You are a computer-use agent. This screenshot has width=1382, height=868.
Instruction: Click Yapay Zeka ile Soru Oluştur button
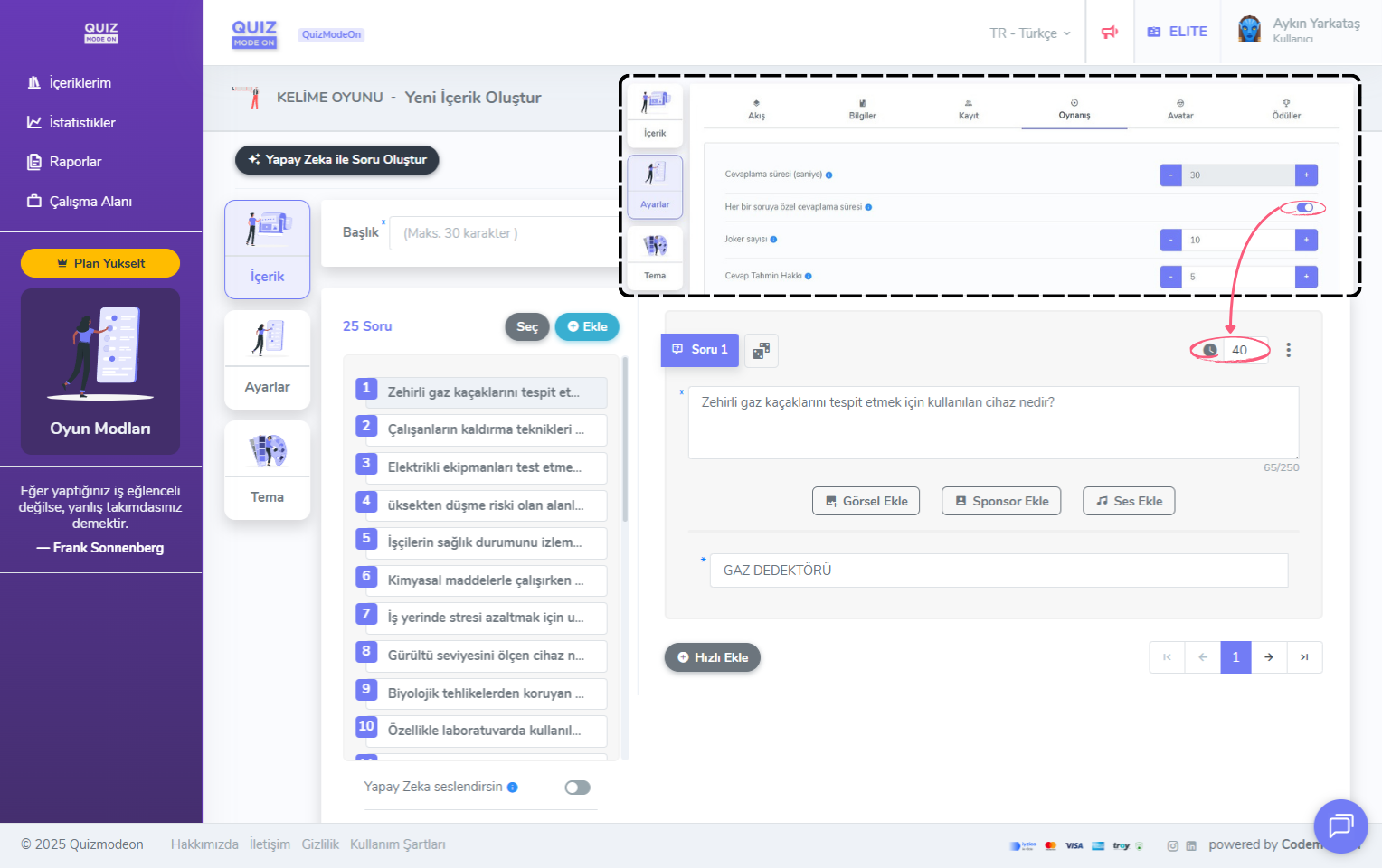click(336, 159)
